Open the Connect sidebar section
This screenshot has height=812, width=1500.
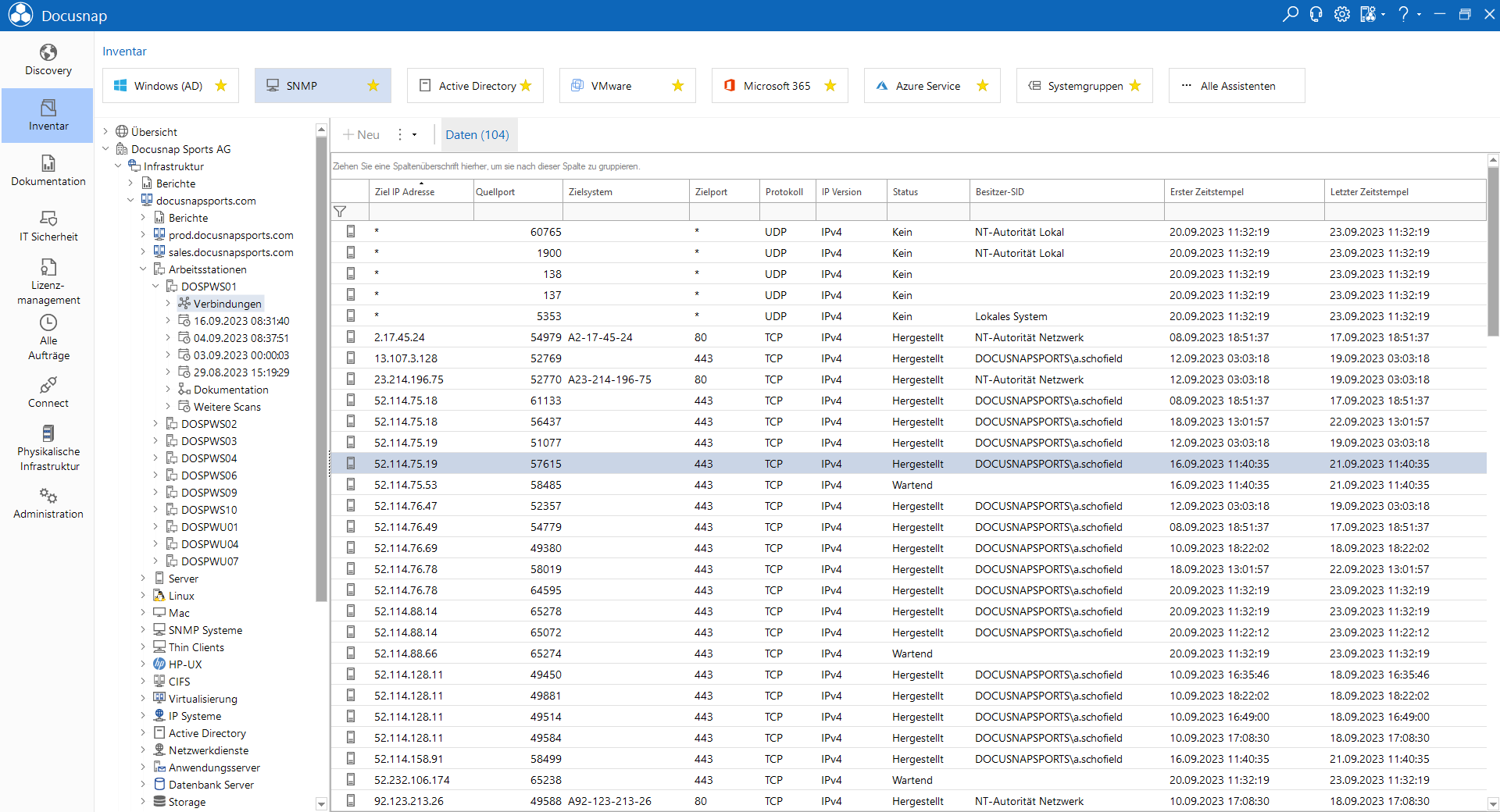tap(48, 393)
